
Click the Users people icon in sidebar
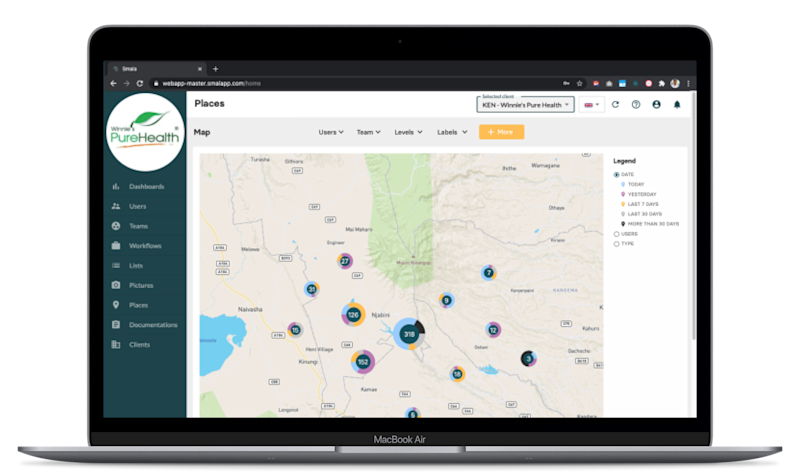pos(116,206)
